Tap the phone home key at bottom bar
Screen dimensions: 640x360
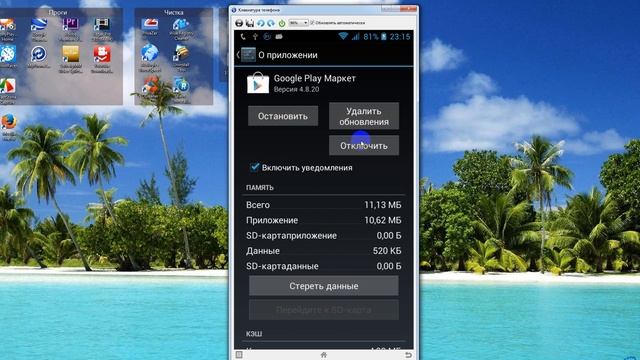[x=324, y=355]
